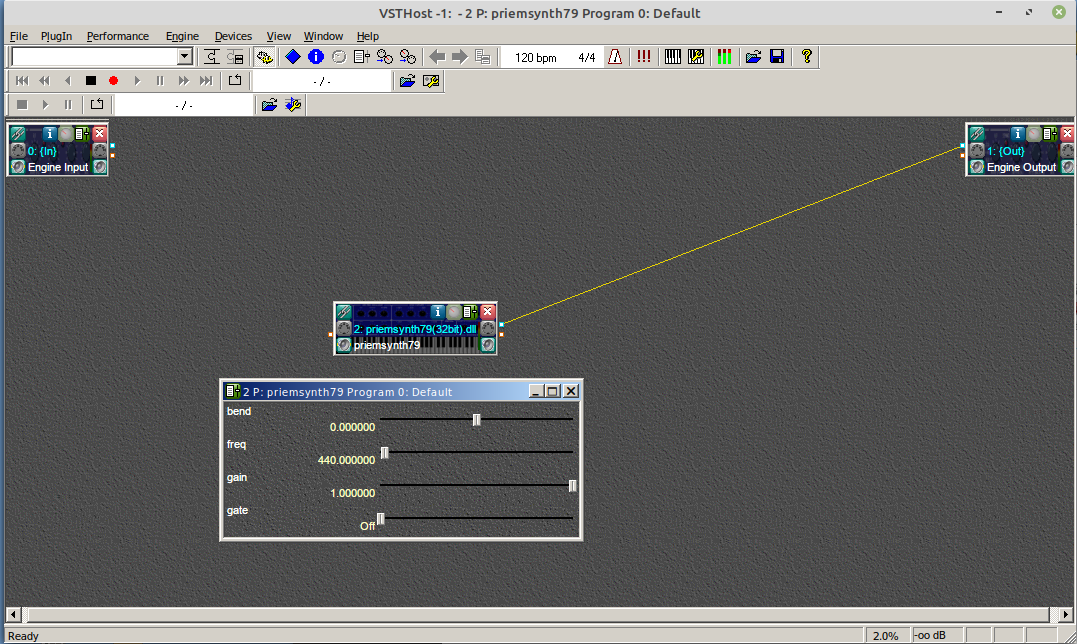Open recorder configuration wrench icon
Screen dimensions: 1077x644
point(293,105)
